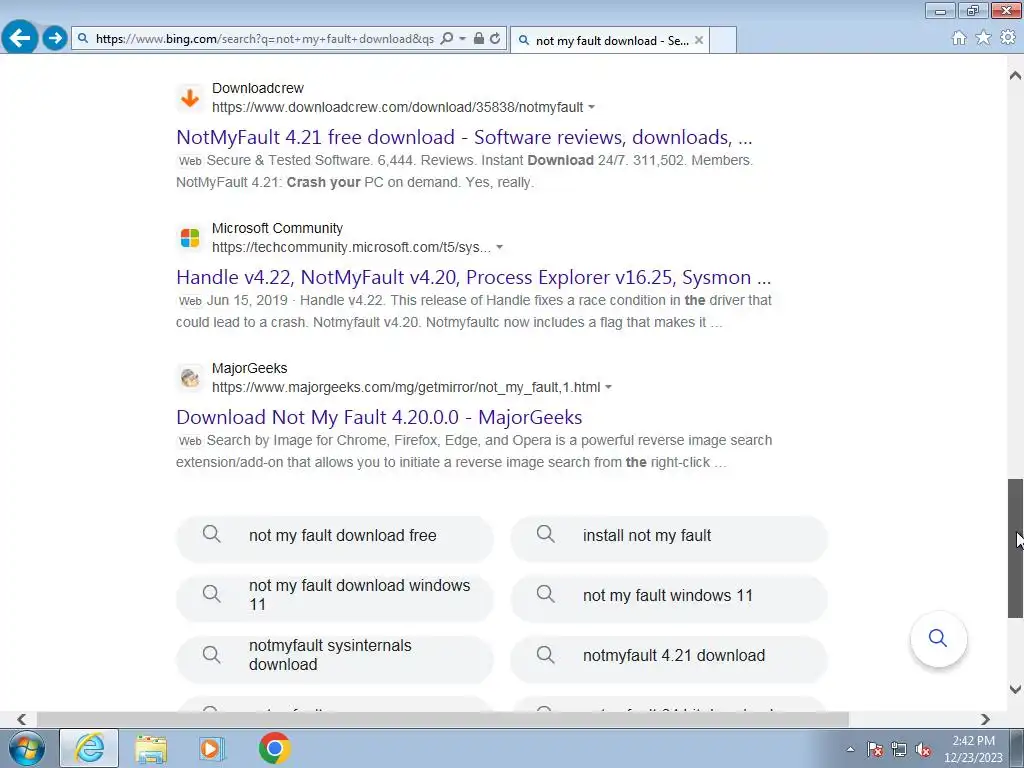Click the security lock icon in address bar
Image resolution: width=1024 pixels, height=768 pixels.
479,39
